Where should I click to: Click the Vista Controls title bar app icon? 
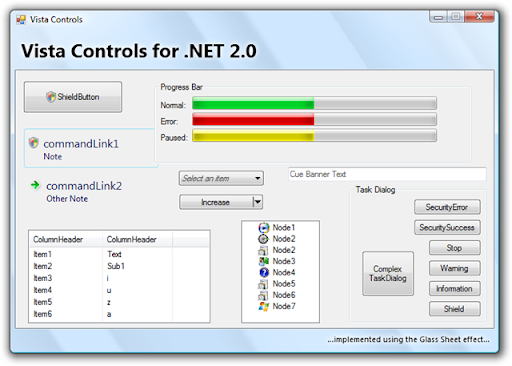click(x=21, y=20)
